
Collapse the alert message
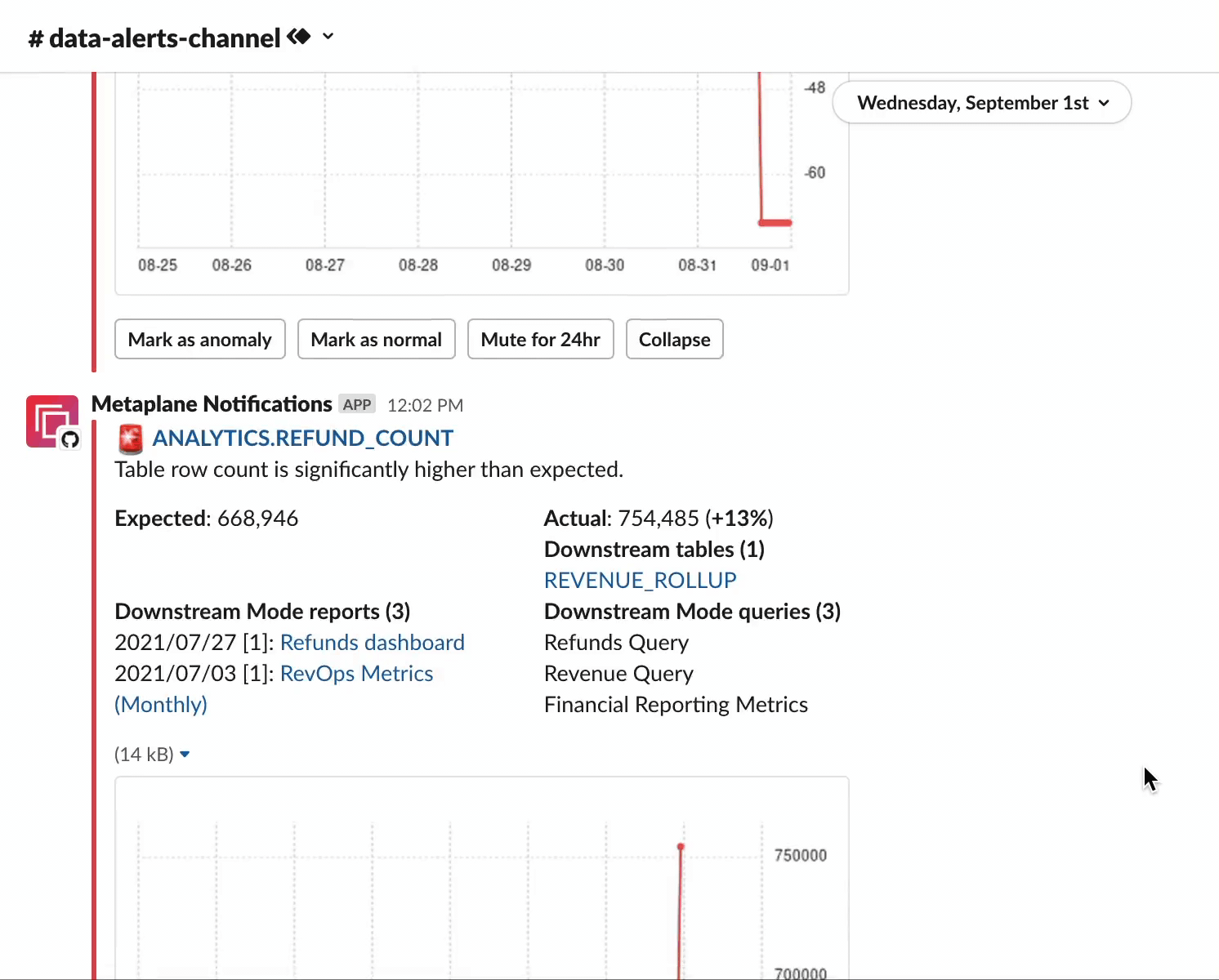[x=675, y=339]
